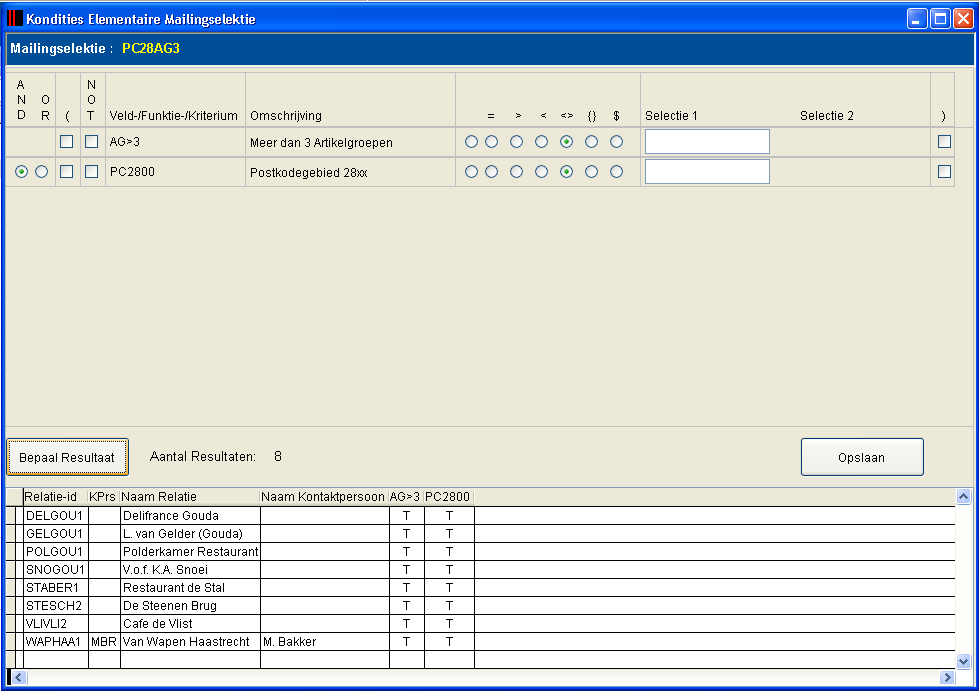Tick the open-parenthesis checkbox in the PC2800 row
The image size is (979, 691).
66,172
